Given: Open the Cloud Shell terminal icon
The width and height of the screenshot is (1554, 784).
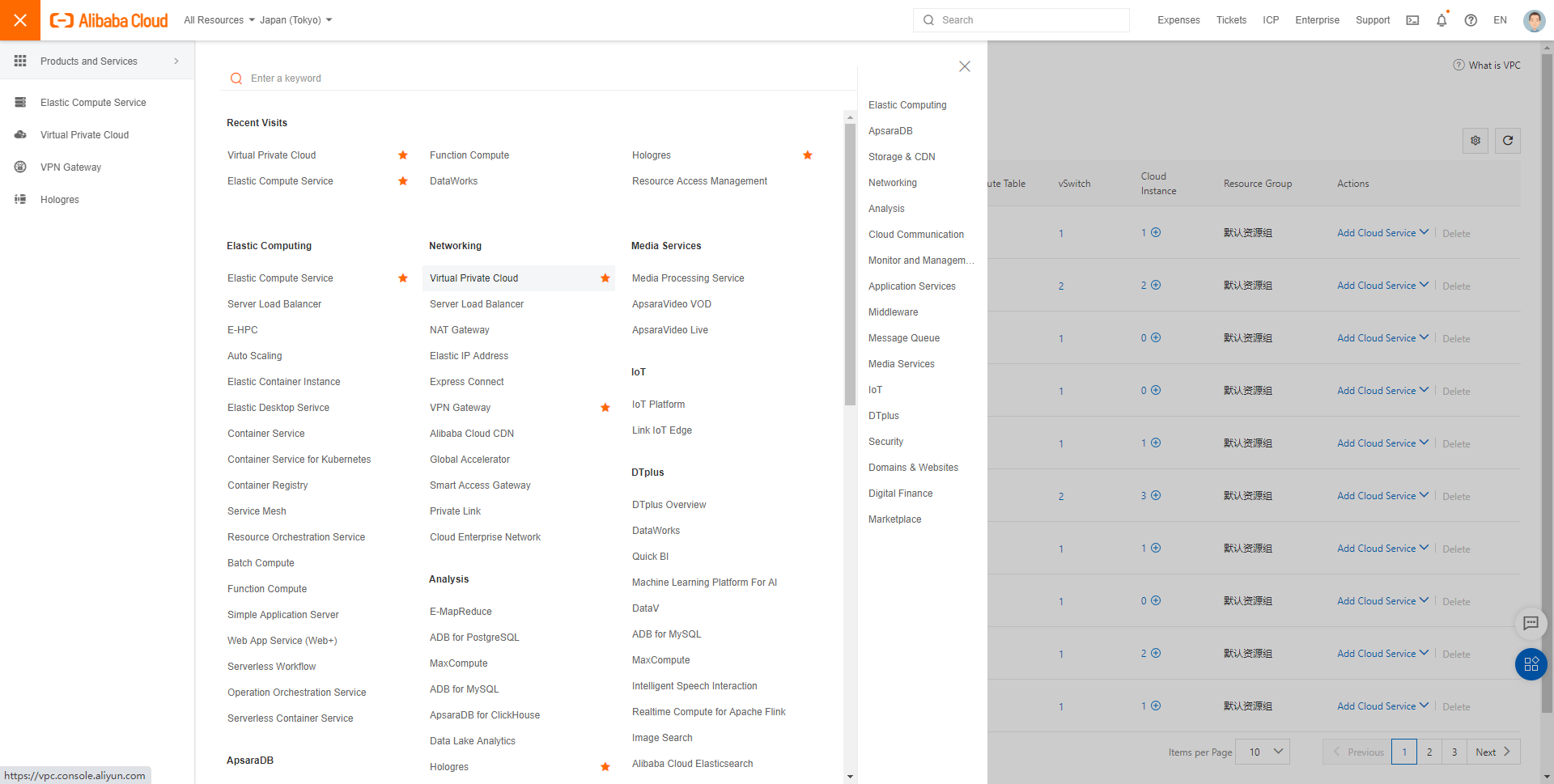Looking at the screenshot, I should pyautogui.click(x=1412, y=20).
